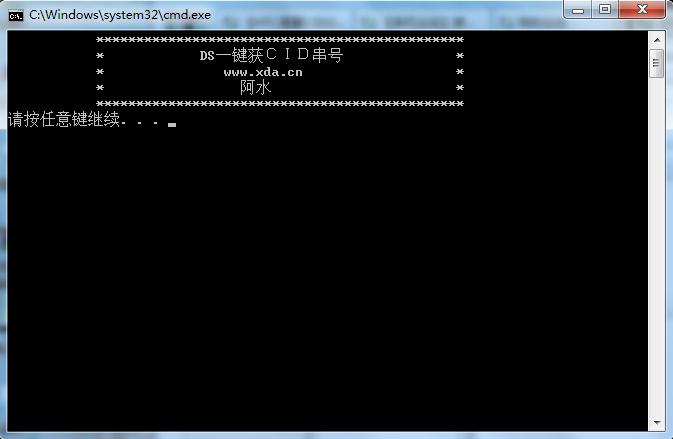Click the scrollbar up arrow

tap(657, 40)
